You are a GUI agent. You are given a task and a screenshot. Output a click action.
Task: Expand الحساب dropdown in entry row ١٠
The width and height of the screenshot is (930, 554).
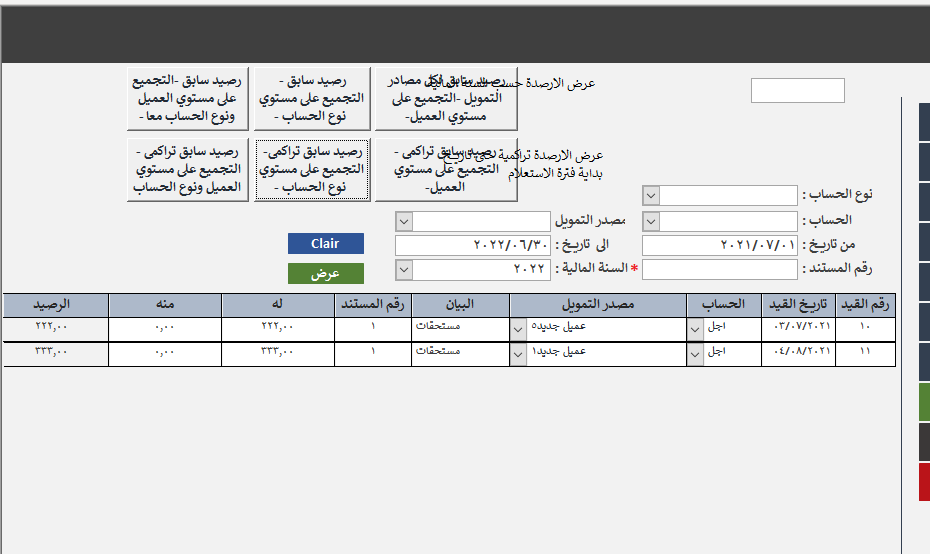click(695, 329)
